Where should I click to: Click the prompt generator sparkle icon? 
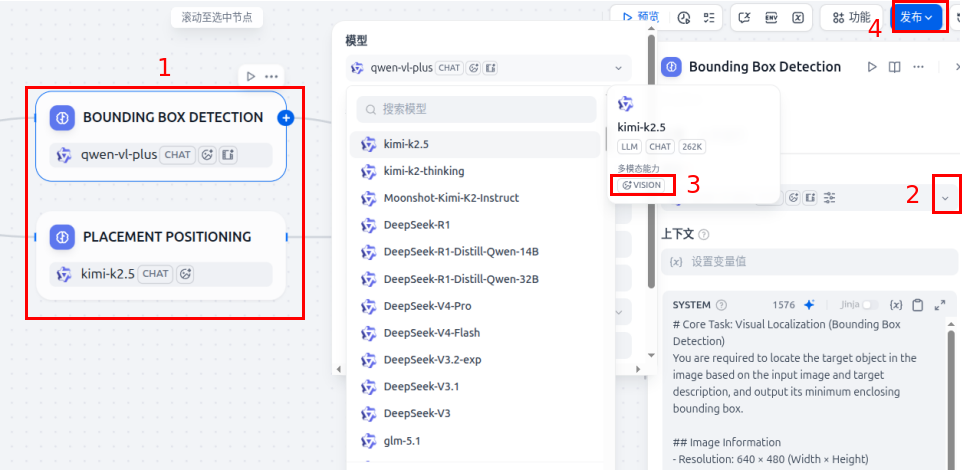click(809, 305)
